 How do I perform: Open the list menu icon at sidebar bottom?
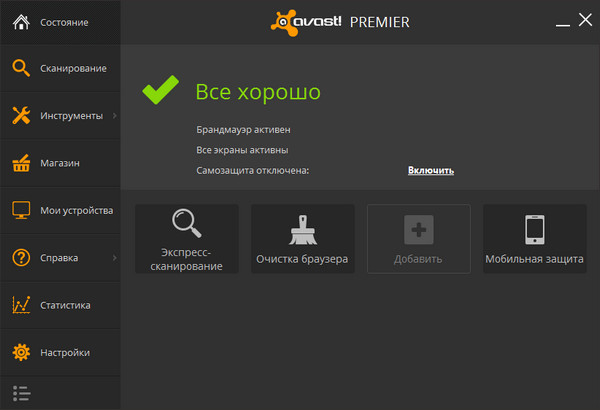click(21, 393)
